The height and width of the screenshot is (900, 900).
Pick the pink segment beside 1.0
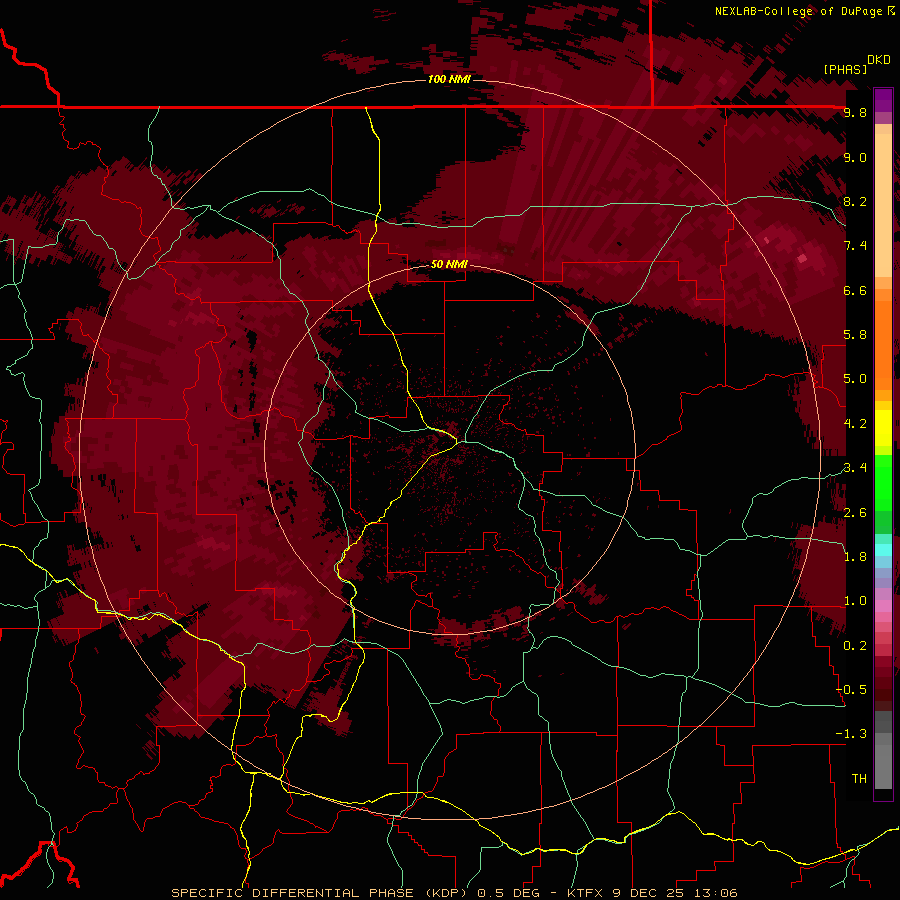click(x=883, y=606)
